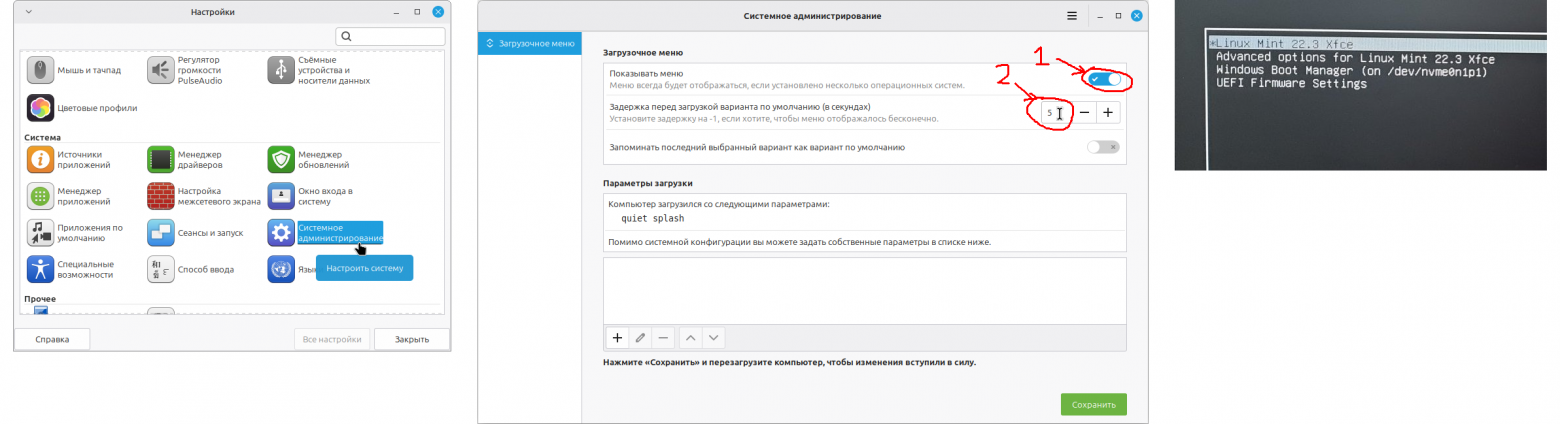Select Загрузочное меню sidebar tab
This screenshot has width=1560, height=424.
(530, 43)
